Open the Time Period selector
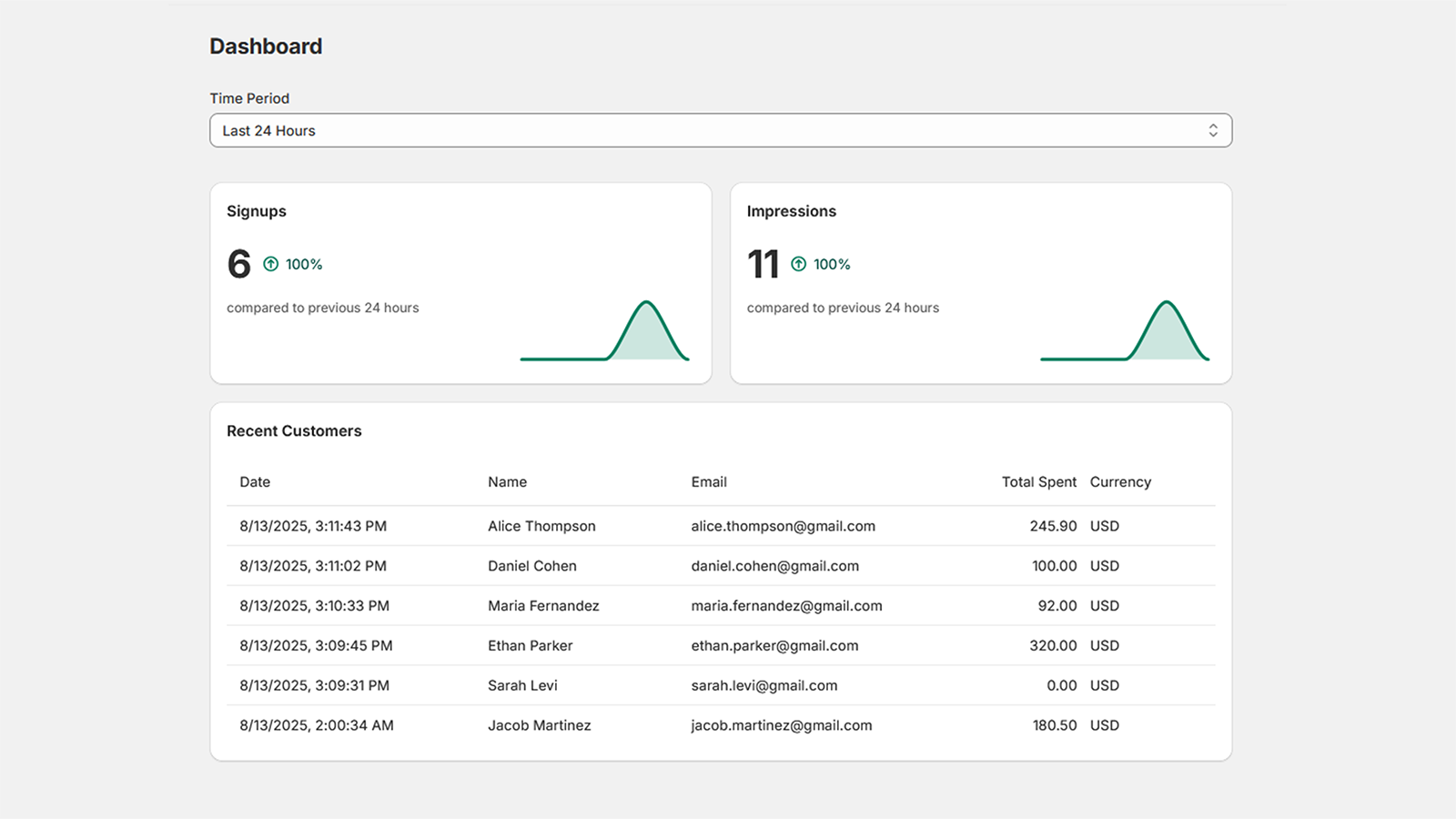The height and width of the screenshot is (819, 1456). [x=721, y=130]
